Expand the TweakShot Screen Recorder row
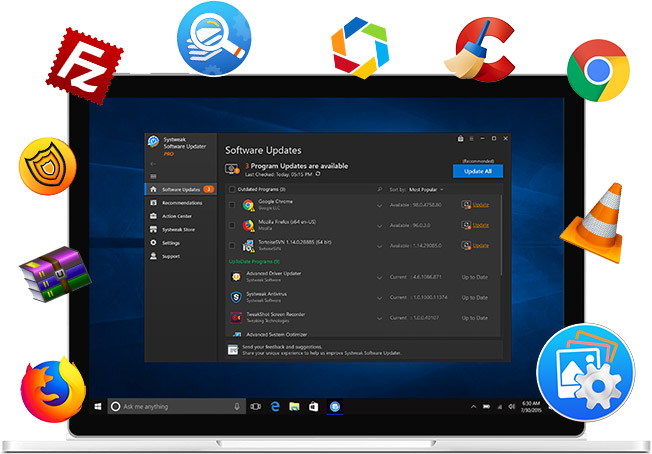Viewport: 652px width, 454px height. tap(380, 318)
